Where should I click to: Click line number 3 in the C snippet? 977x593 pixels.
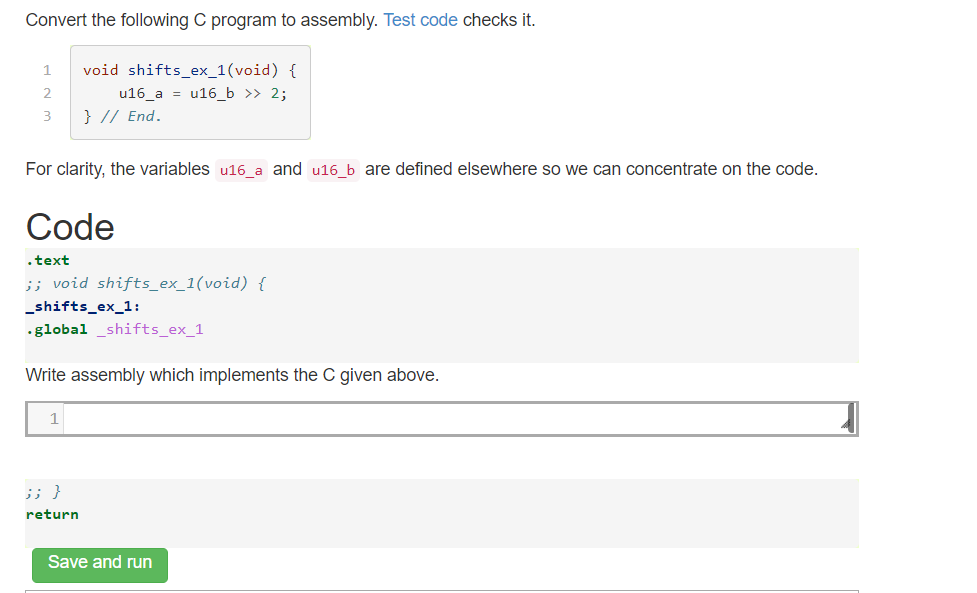pos(46,115)
